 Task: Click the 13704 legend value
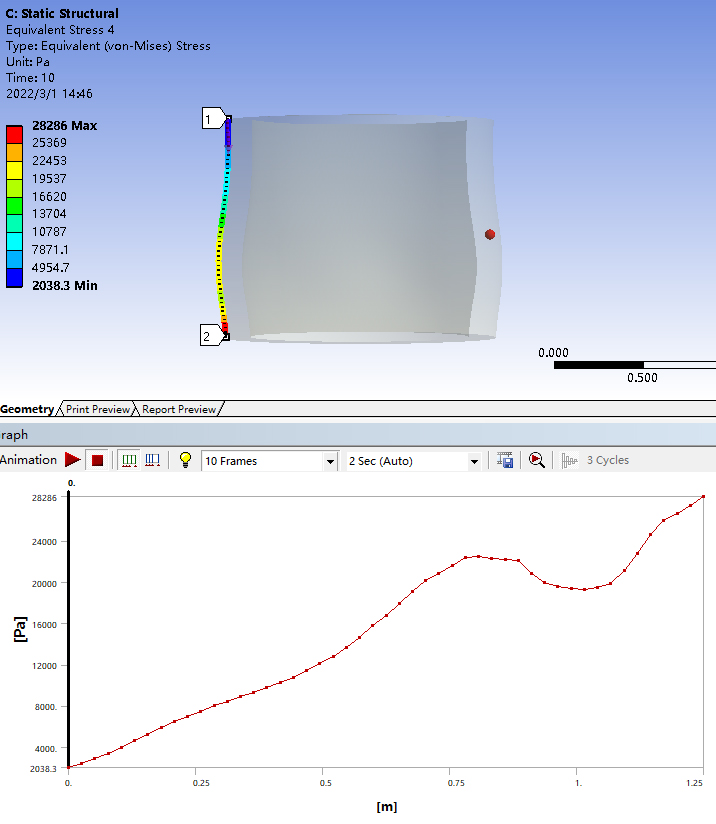click(49, 214)
